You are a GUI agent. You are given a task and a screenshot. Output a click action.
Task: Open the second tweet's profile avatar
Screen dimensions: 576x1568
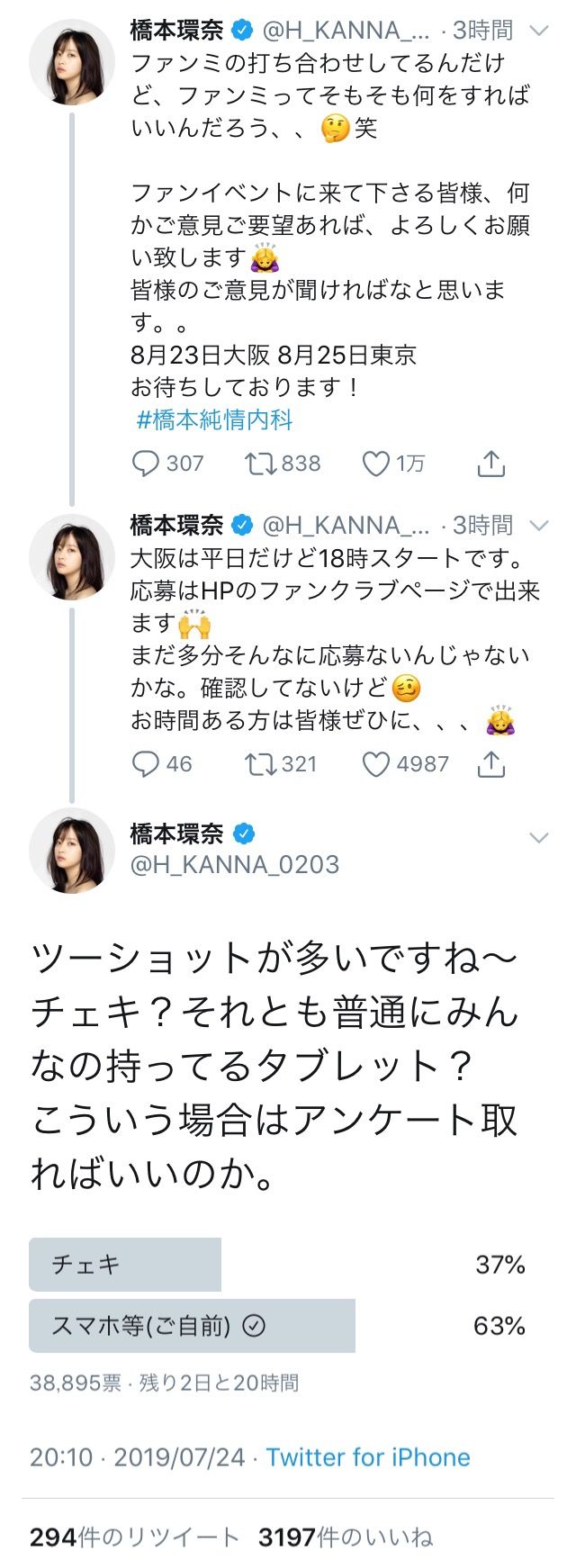[72, 557]
